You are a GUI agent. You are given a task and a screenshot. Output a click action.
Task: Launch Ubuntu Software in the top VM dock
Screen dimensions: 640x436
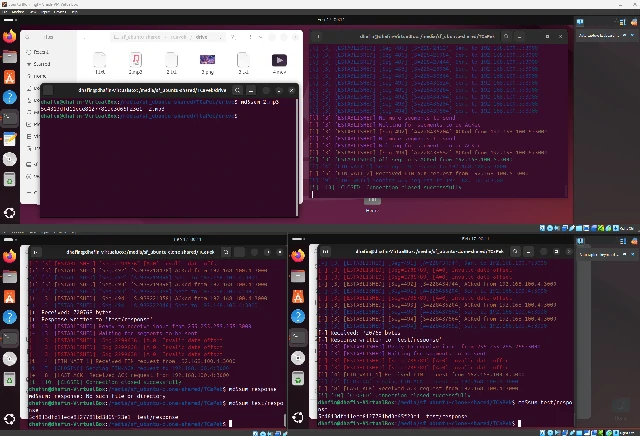pos(9,77)
